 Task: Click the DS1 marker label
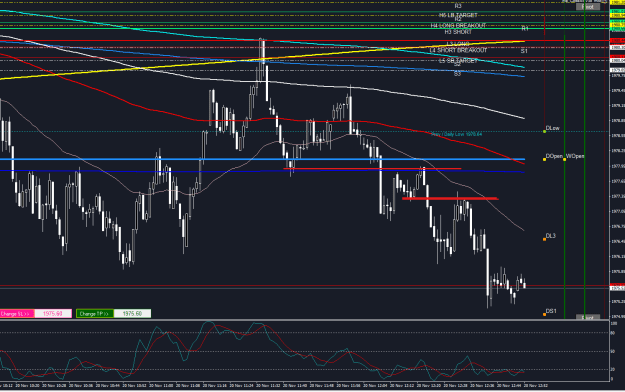(x=551, y=311)
